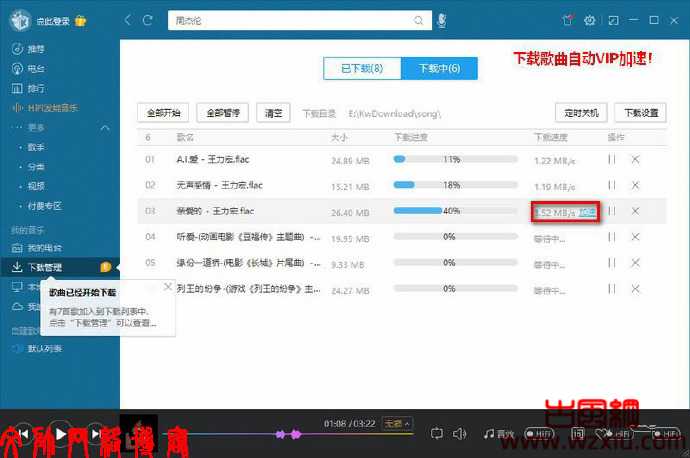Pause the 缘份一道桥 长城 download
The height and width of the screenshot is (458, 690).
pos(612,263)
